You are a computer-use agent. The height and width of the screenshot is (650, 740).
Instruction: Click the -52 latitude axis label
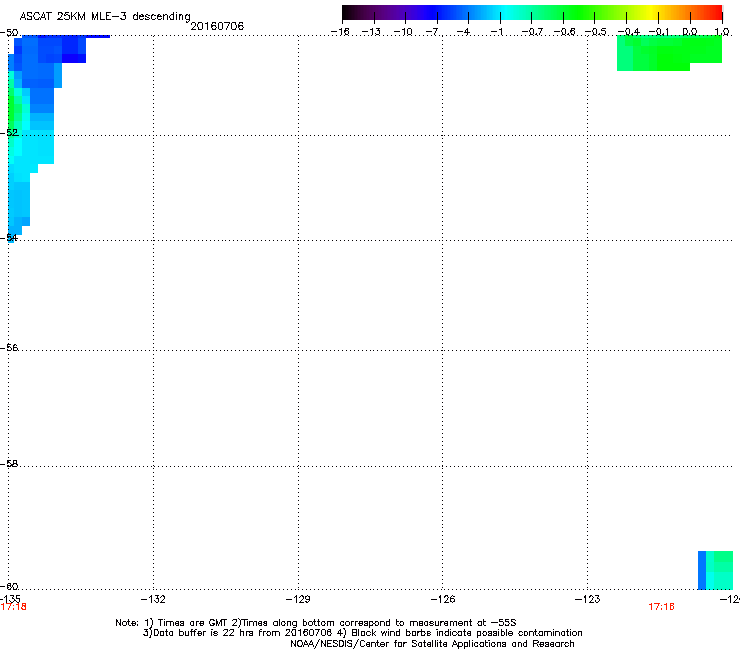[9, 133]
